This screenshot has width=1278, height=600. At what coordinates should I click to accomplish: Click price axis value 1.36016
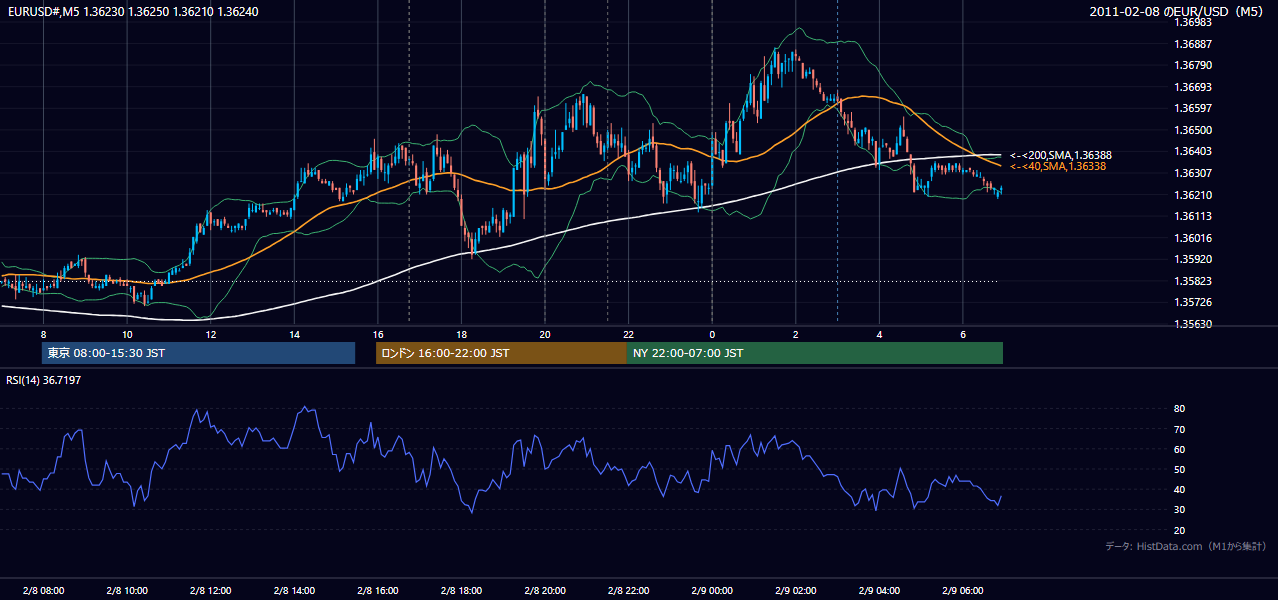[x=1192, y=238]
